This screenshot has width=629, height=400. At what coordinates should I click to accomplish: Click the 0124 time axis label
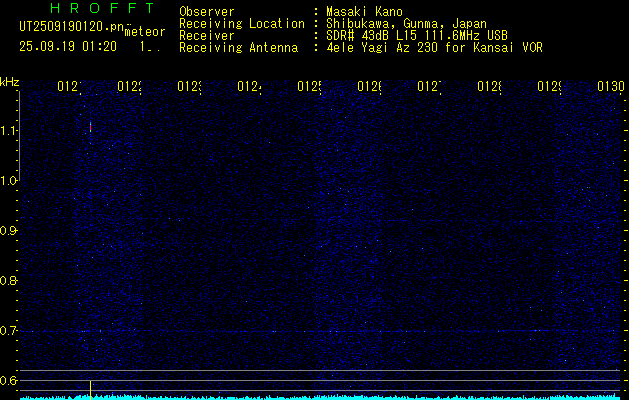pyautogui.click(x=249, y=86)
